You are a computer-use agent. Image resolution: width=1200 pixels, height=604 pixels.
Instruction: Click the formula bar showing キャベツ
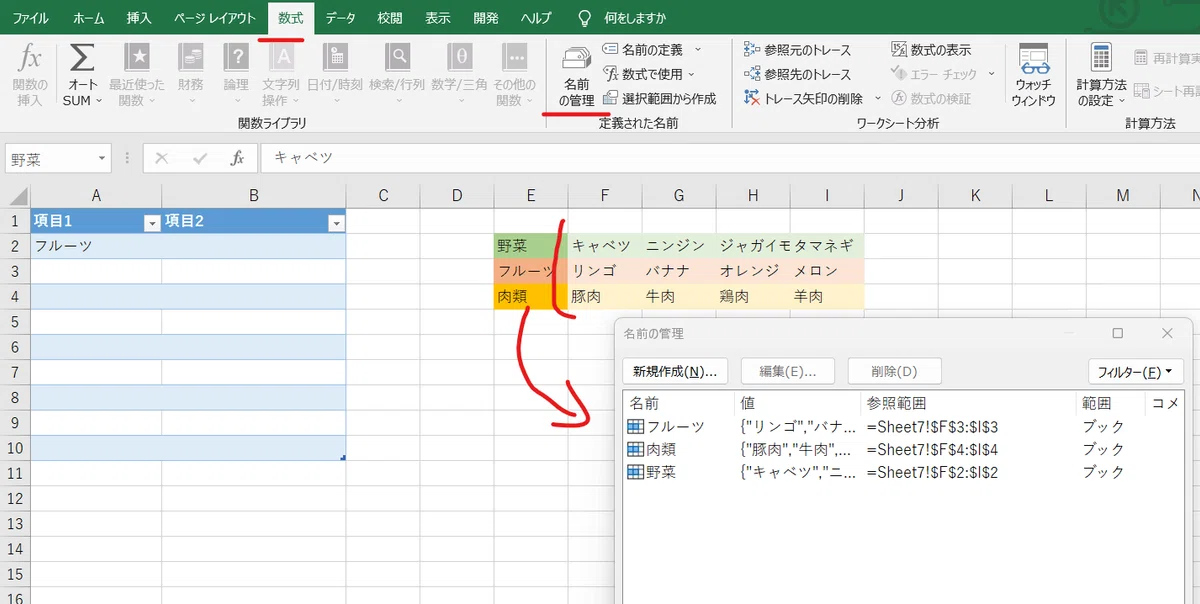pos(730,158)
